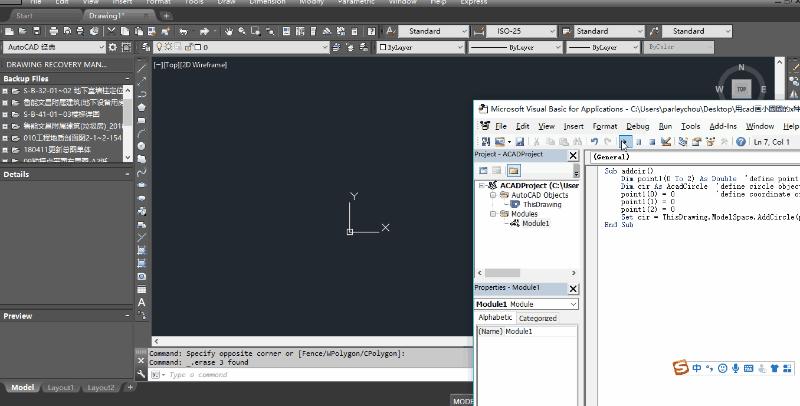This screenshot has height=406, width=800.
Task: Open the VBA Debug menu
Action: [x=637, y=126]
